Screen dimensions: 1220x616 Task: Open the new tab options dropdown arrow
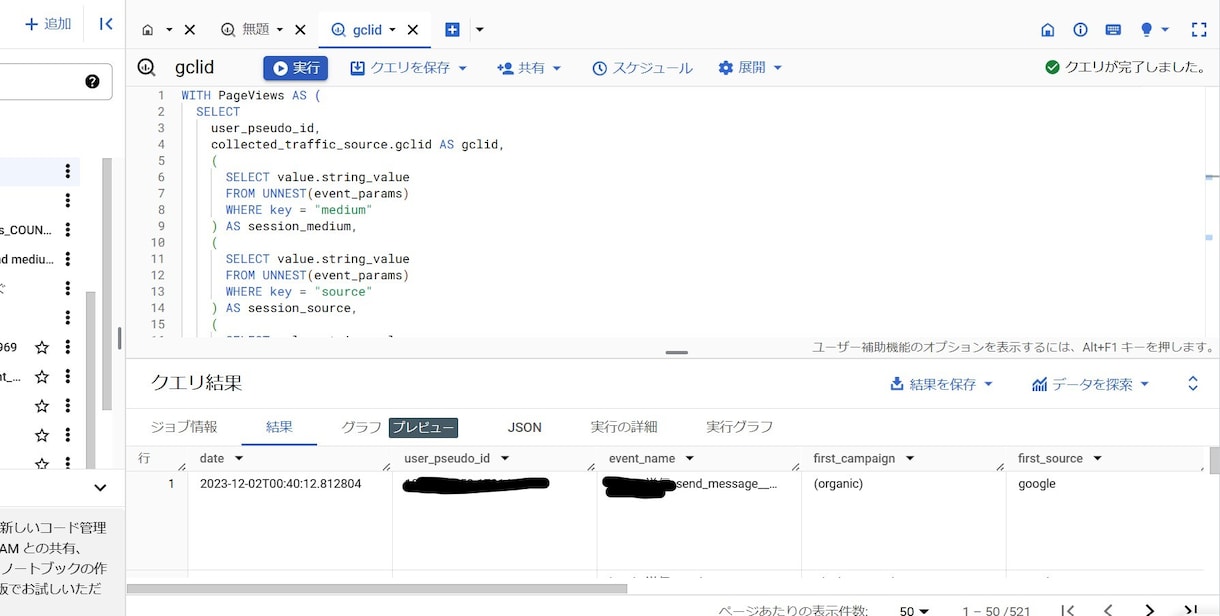(479, 30)
